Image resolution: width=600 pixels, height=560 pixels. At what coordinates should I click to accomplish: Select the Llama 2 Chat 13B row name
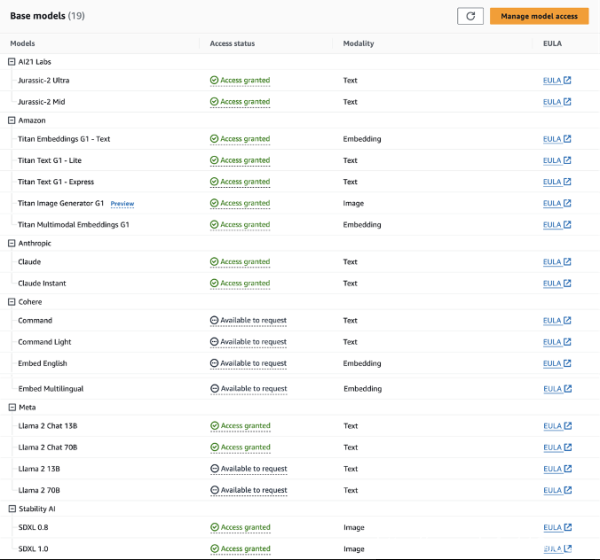(48, 426)
